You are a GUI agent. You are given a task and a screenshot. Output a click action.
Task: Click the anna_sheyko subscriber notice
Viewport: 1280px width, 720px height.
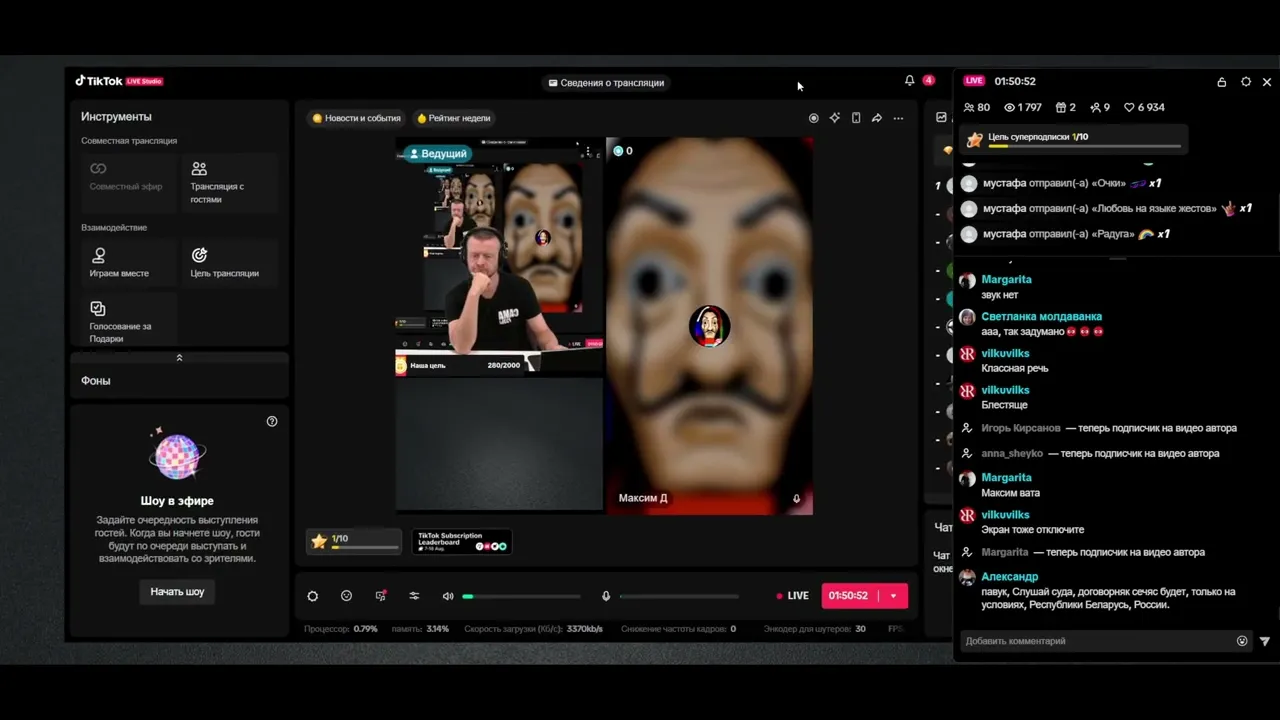tap(1090, 453)
